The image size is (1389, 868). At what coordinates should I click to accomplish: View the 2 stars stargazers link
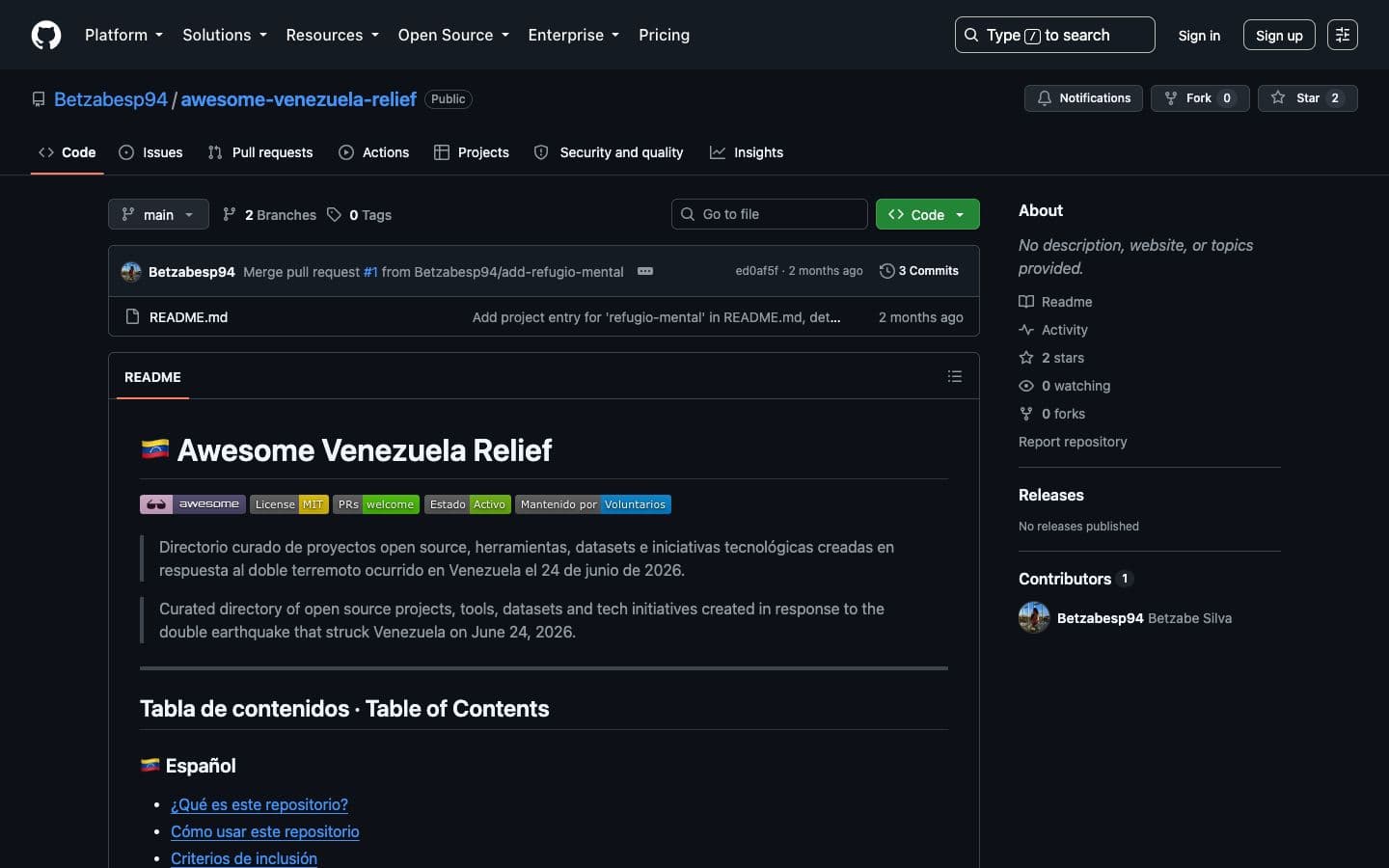(x=1051, y=358)
